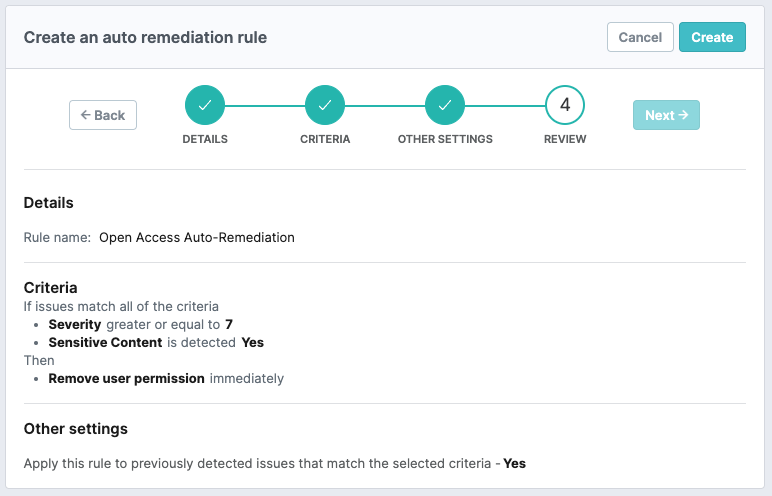Jump to the DETAILS step label
Image resolution: width=772 pixels, height=496 pixels.
point(205,139)
